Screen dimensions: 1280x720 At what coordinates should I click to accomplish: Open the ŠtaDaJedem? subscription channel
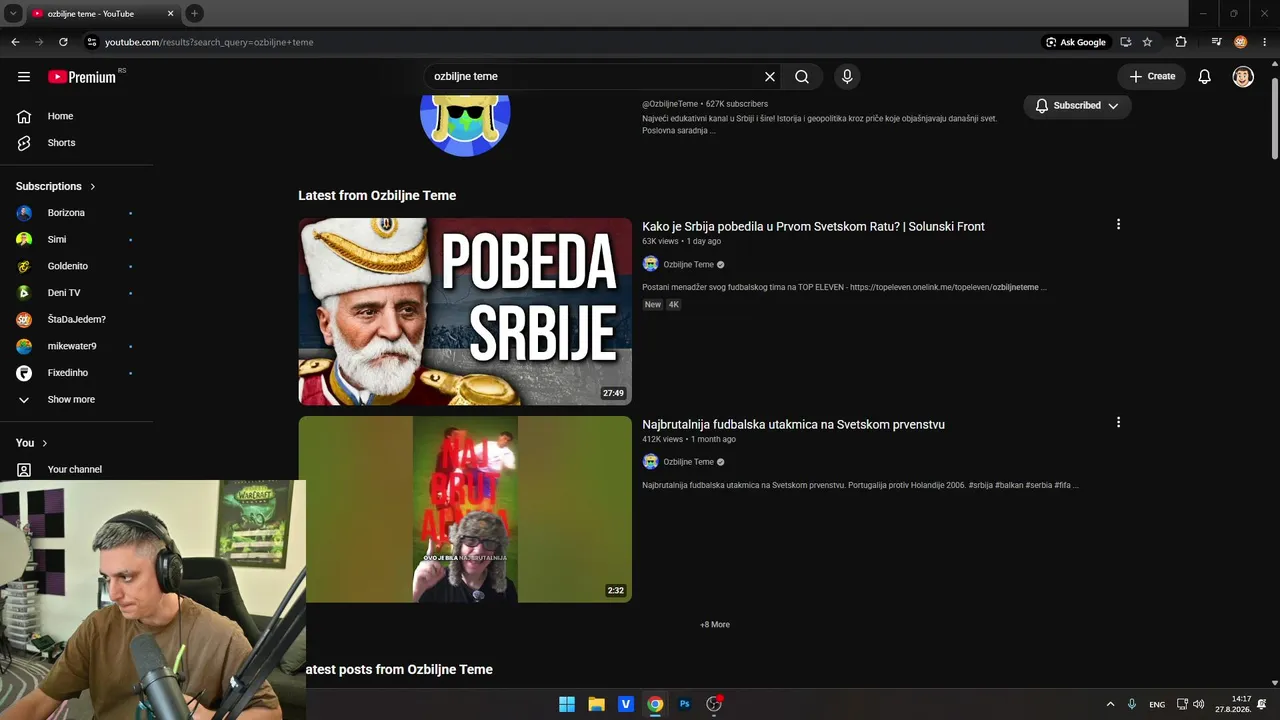(x=77, y=320)
